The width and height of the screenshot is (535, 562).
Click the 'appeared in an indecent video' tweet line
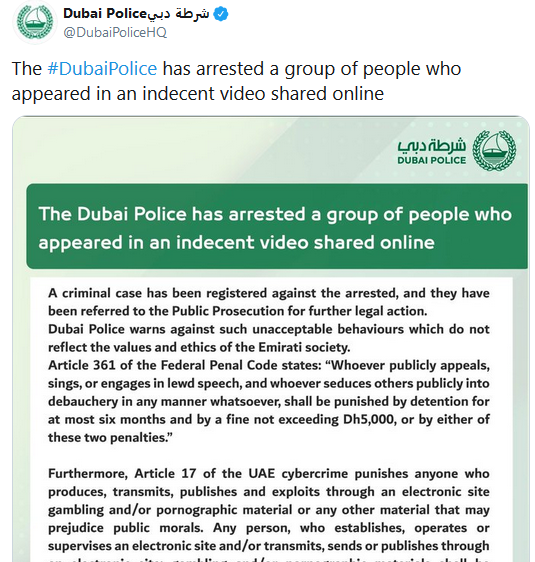tap(198, 94)
